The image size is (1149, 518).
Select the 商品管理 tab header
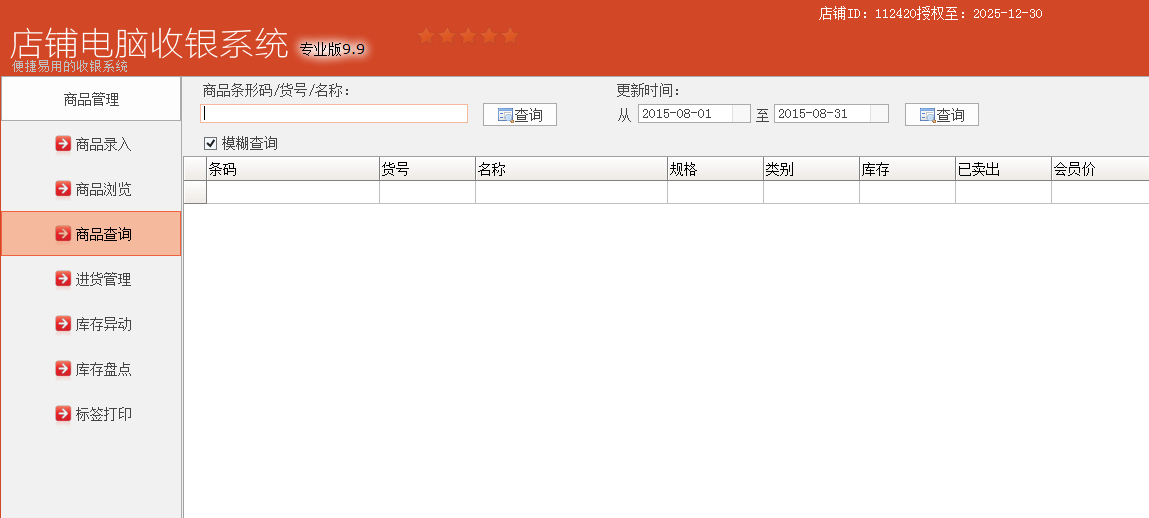coord(91,99)
